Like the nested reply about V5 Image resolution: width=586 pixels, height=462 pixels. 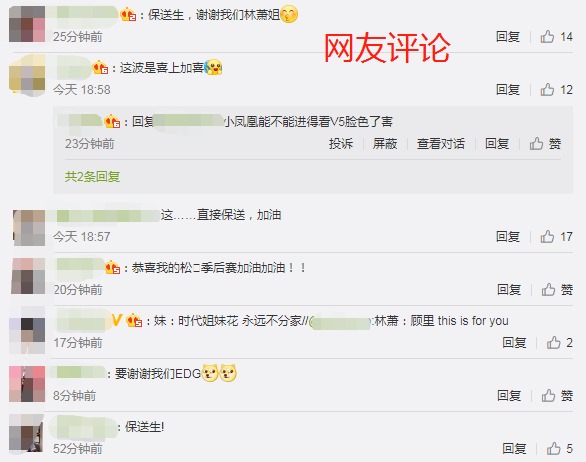[545, 144]
